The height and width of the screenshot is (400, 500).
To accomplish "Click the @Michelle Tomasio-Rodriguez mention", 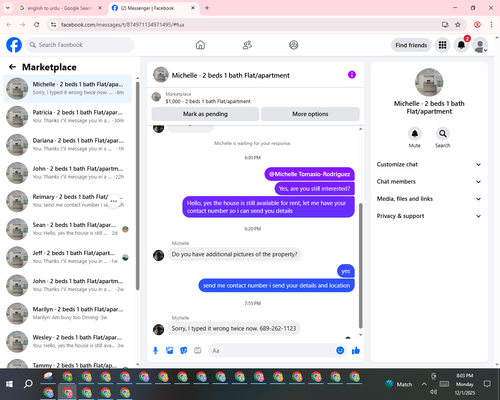I will pyautogui.click(x=309, y=174).
